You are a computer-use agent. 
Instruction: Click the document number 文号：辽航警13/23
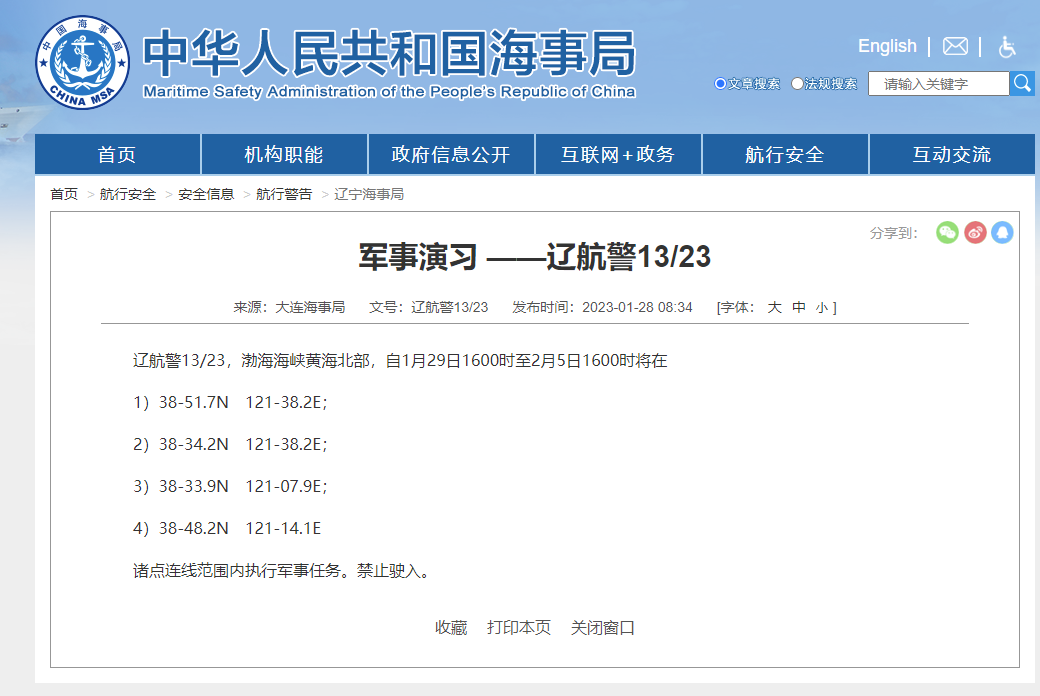point(428,307)
